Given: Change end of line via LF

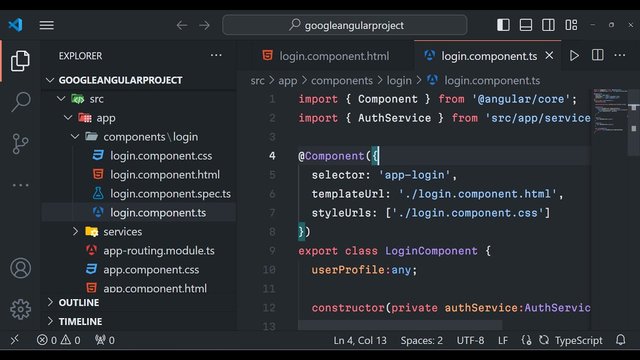Looking at the screenshot, I should click(503, 340).
